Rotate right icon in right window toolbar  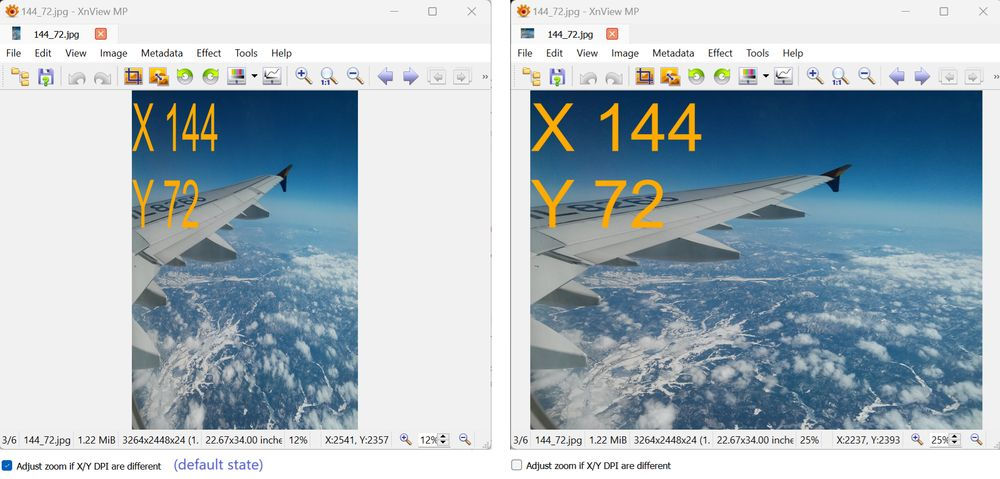pyautogui.click(x=721, y=77)
